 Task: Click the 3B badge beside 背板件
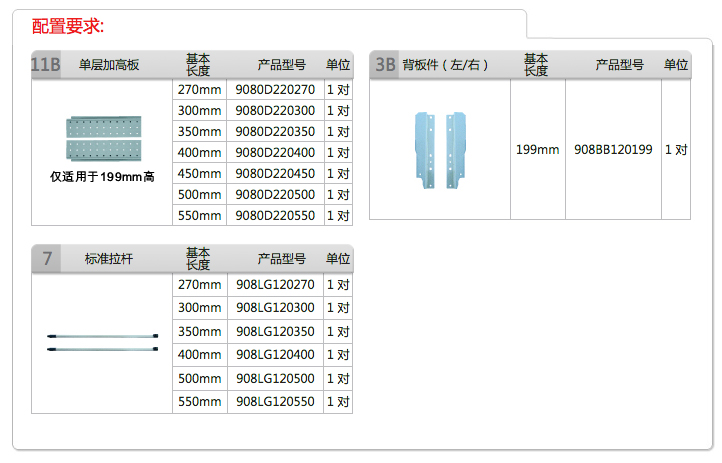384,65
